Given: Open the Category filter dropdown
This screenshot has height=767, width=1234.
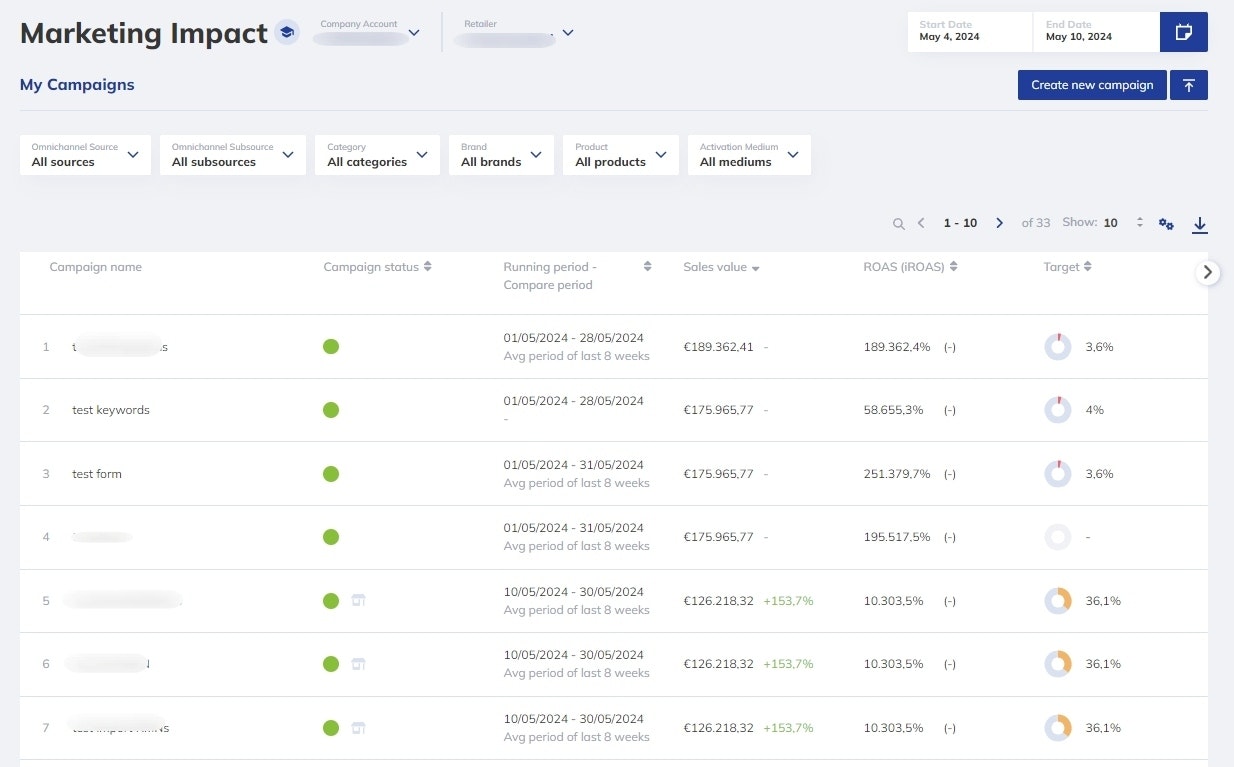Looking at the screenshot, I should point(377,155).
